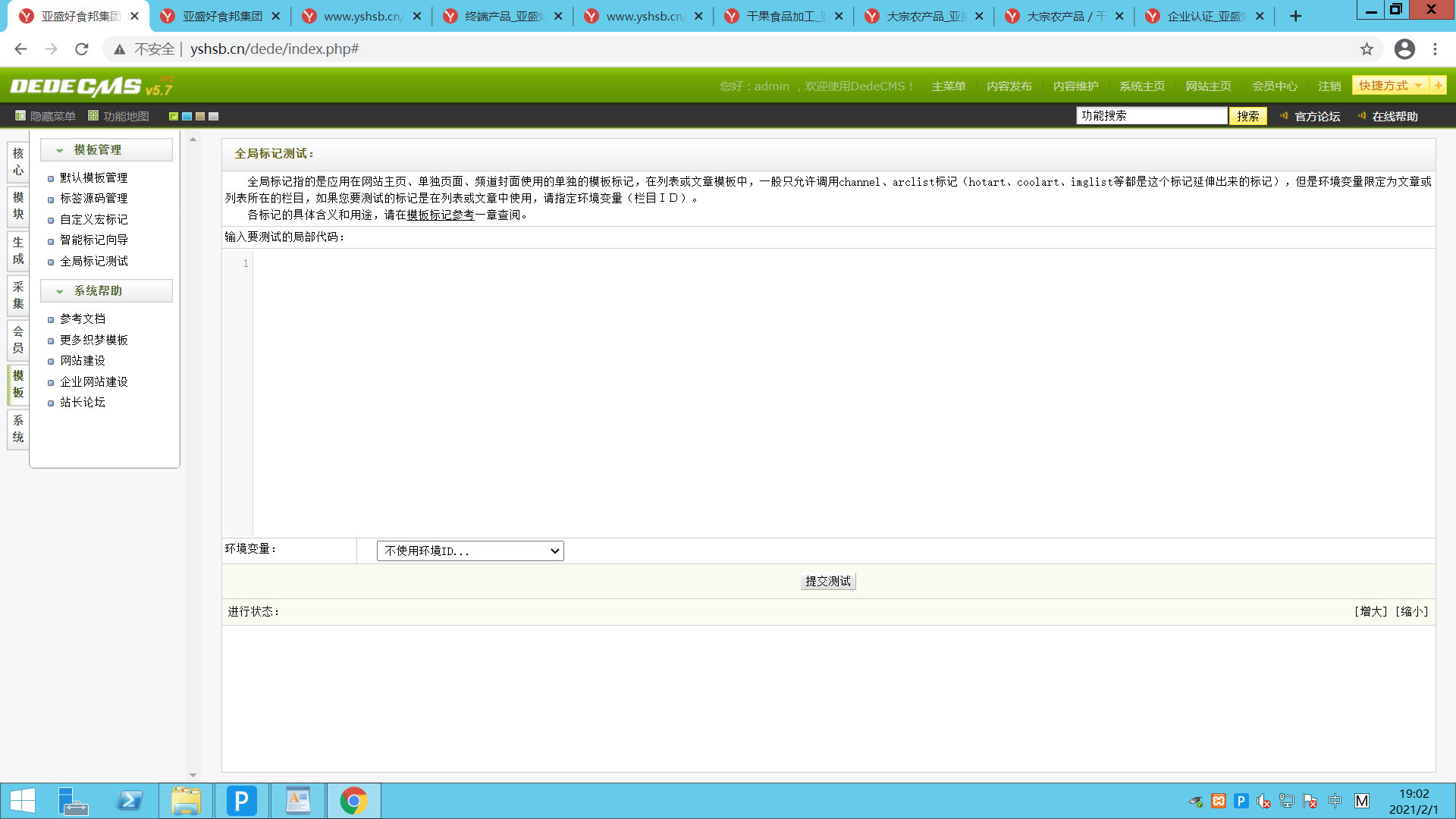The width and height of the screenshot is (1456, 819).
Task: Switch to the 干果食品加工 browser tab
Action: click(x=783, y=15)
